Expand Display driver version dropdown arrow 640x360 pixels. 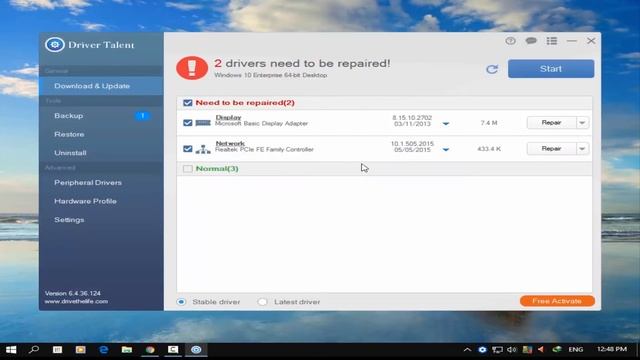[446, 124]
